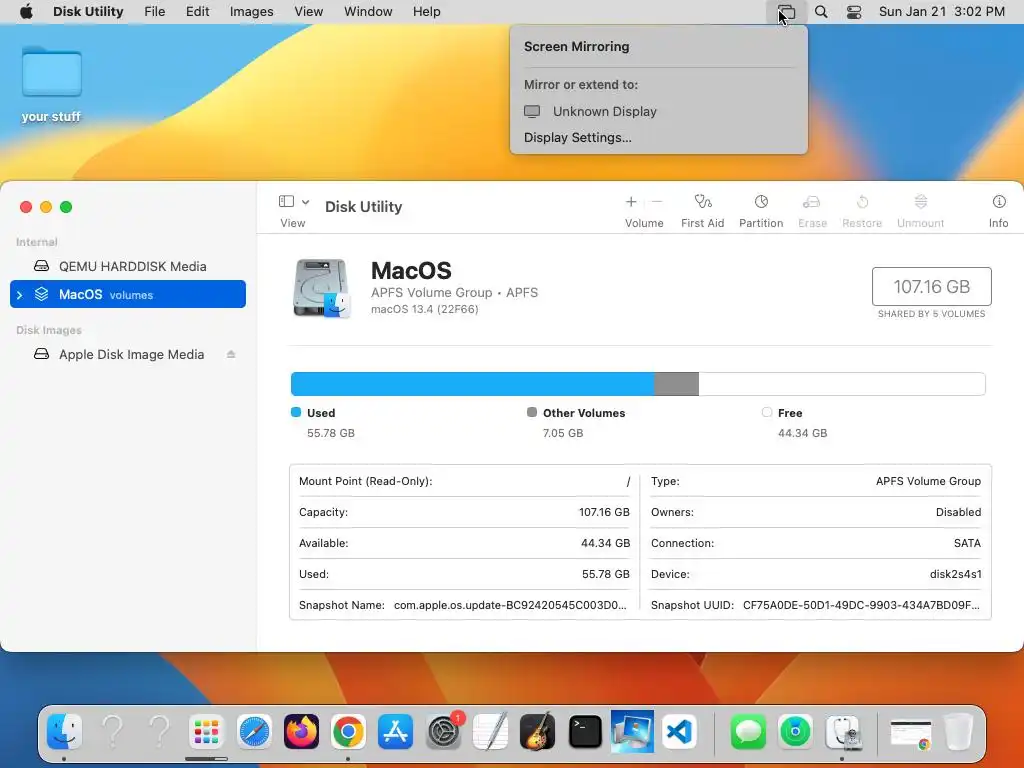The image size is (1024, 768).
Task: Click the blue Used portion of usage bar
Action: [472, 384]
